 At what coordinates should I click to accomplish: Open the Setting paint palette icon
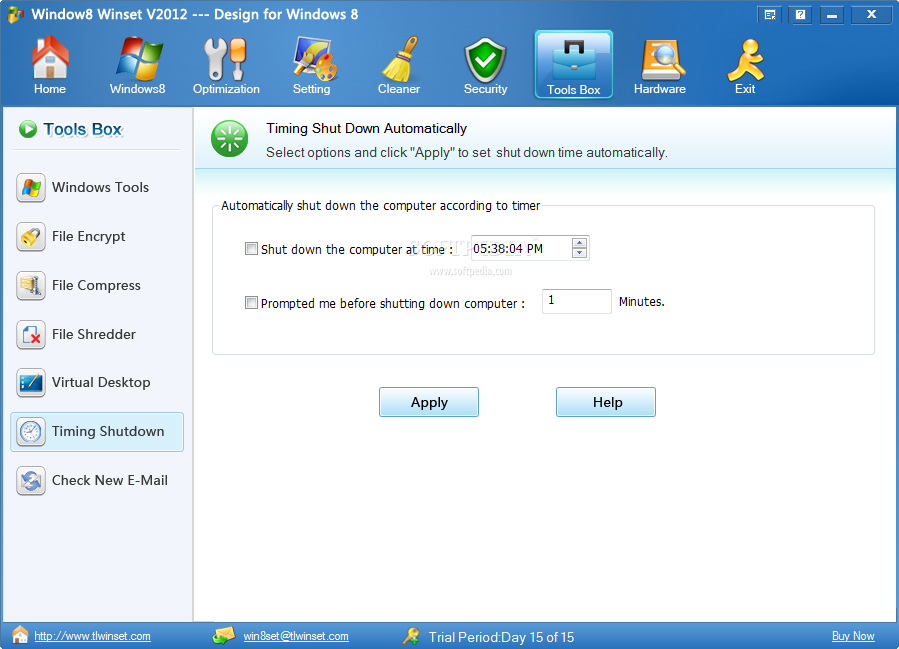point(314,58)
